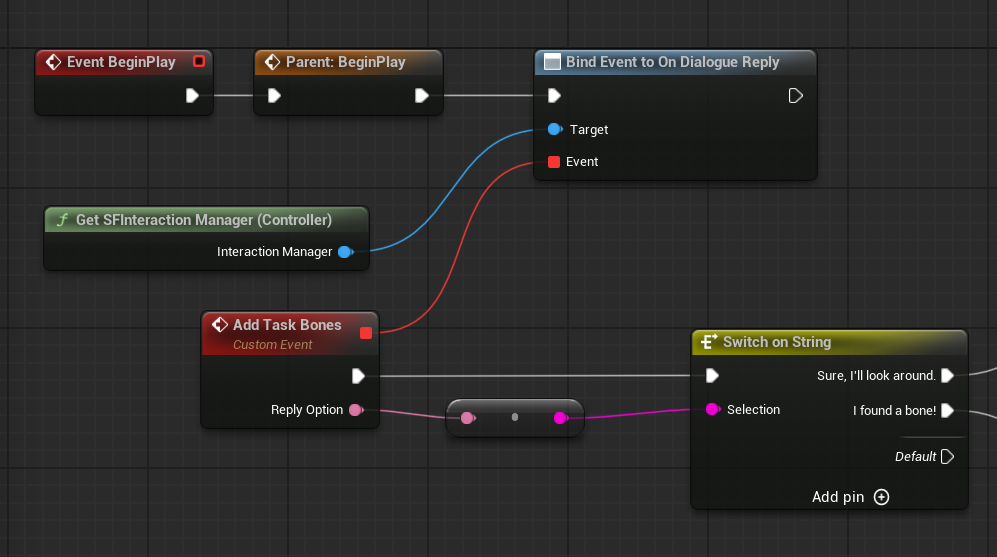
Task: Click the Custom Event subtitle
Action: tap(272, 345)
